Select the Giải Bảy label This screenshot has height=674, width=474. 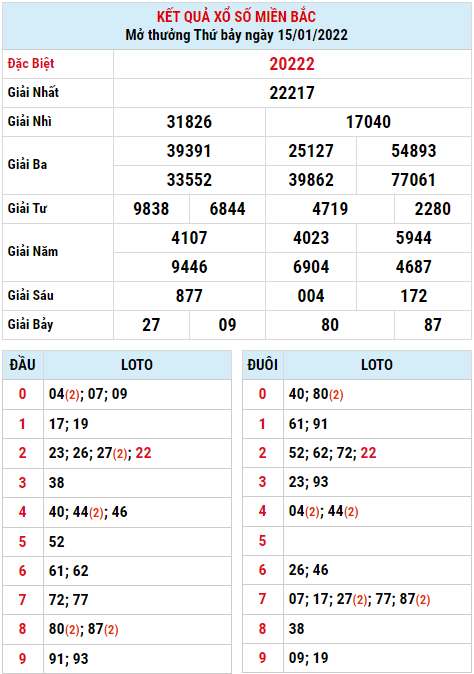30,325
